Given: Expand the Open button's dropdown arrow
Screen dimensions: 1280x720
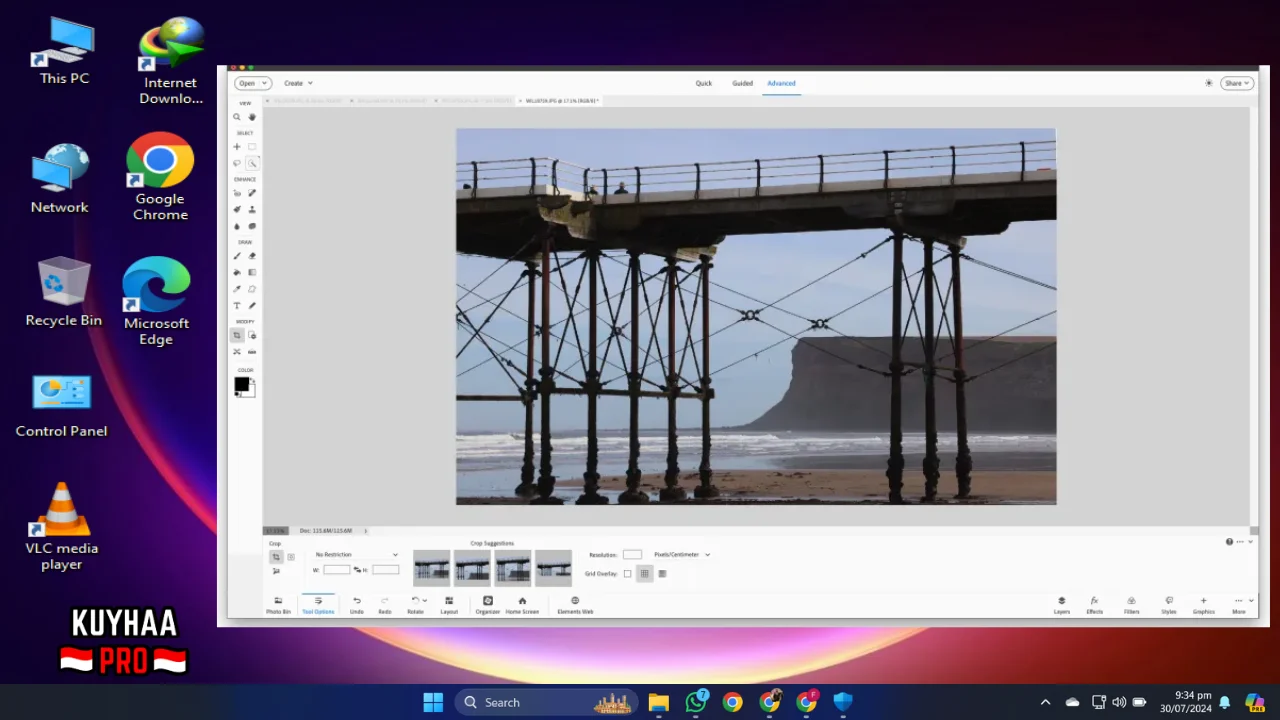Looking at the screenshot, I should click(x=265, y=83).
